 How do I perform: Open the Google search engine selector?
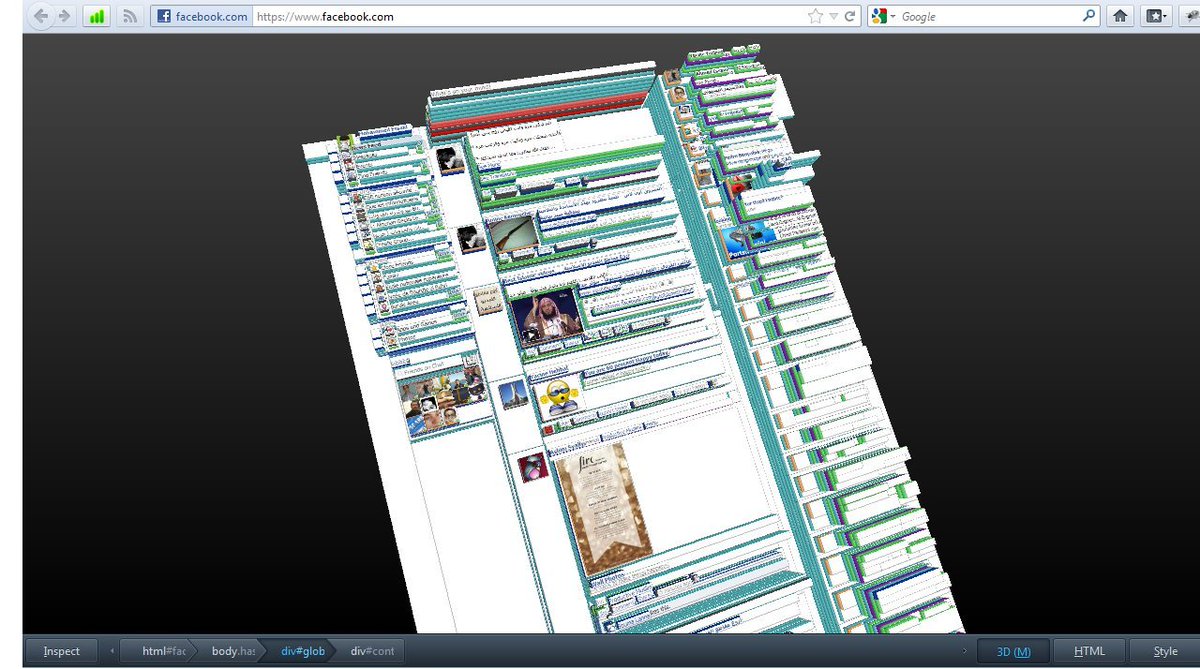click(x=883, y=16)
